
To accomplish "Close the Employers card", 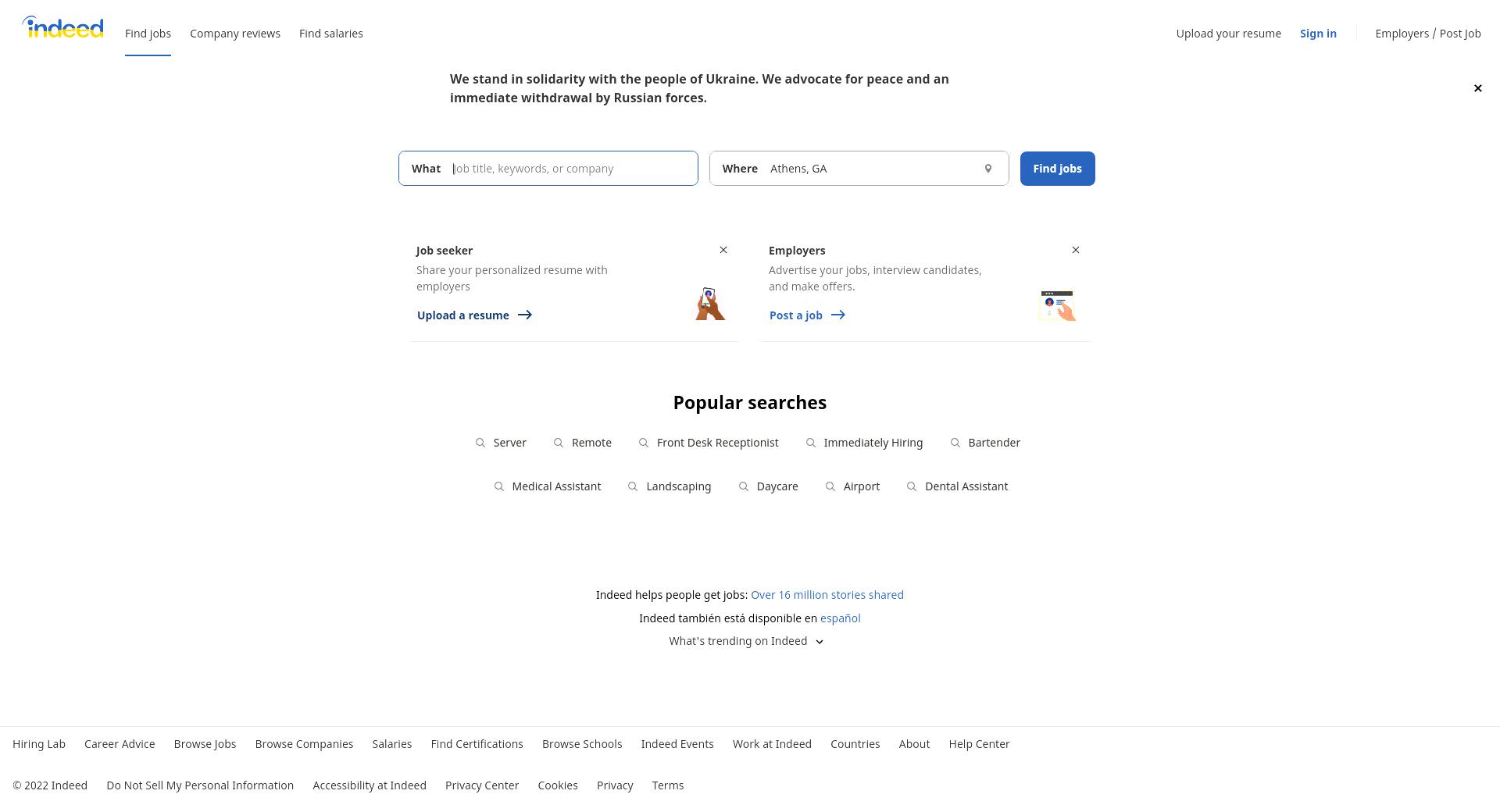I will click(x=1076, y=250).
